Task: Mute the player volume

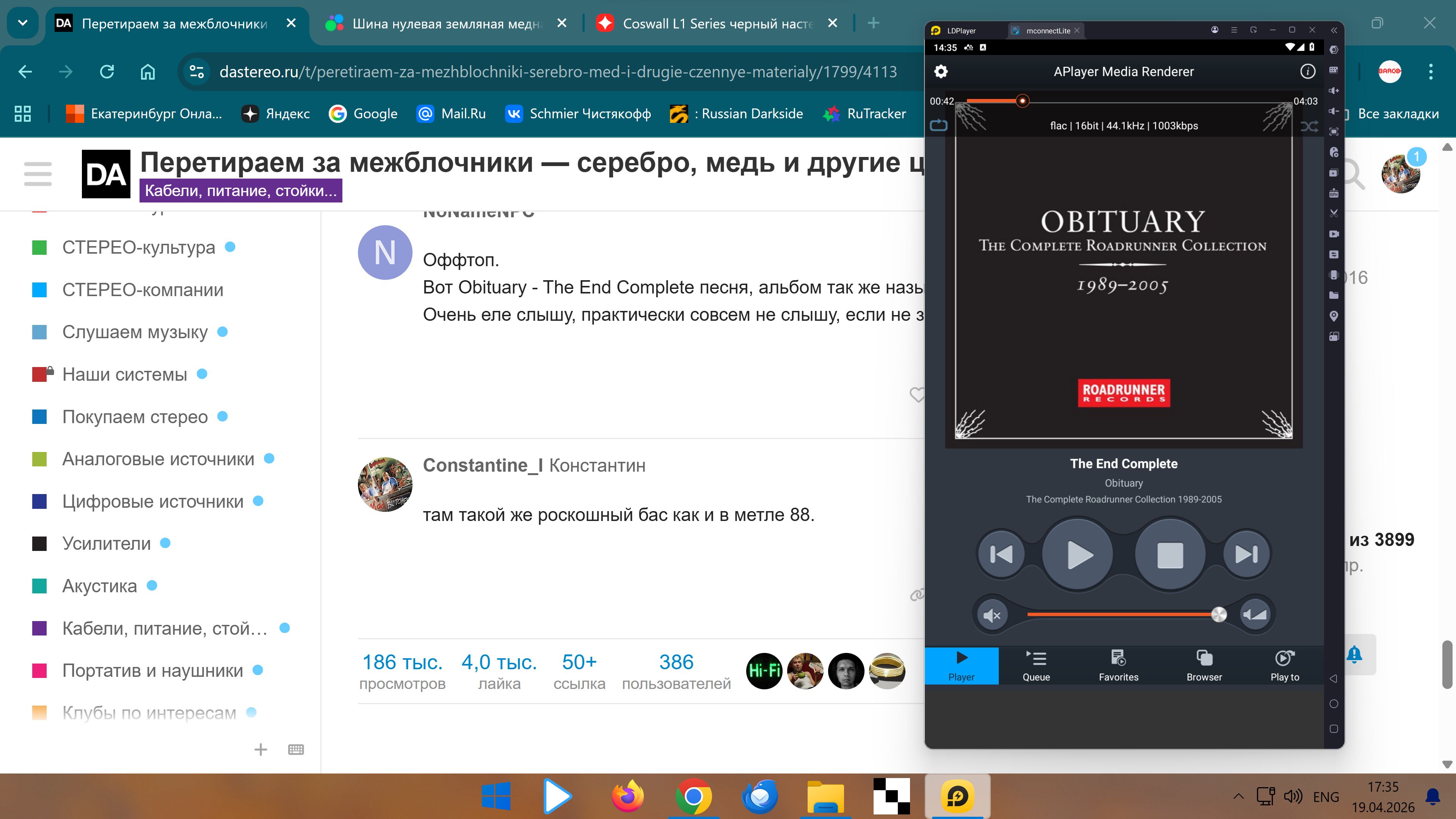Action: 992,615
